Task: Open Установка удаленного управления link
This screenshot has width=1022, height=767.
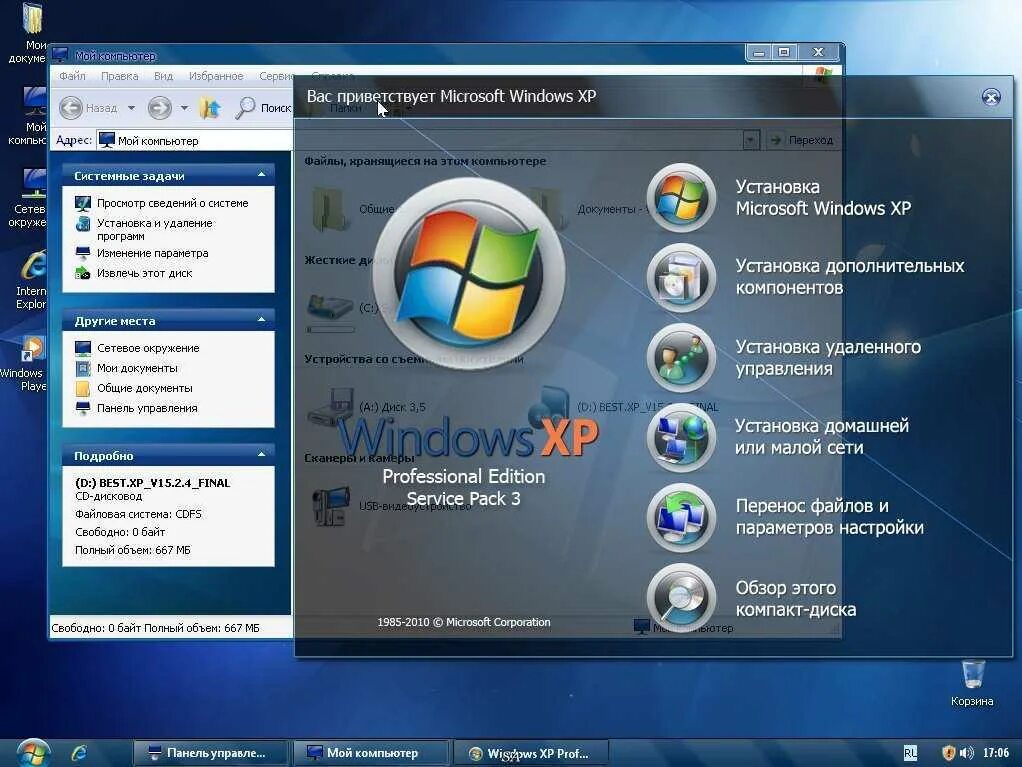Action: click(x=828, y=358)
